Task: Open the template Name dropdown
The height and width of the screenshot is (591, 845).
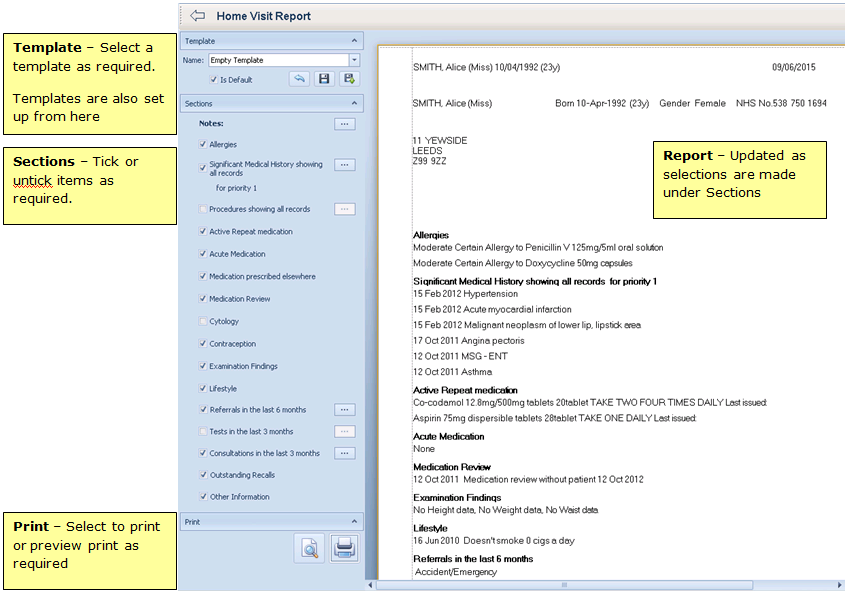Action: coord(353,60)
